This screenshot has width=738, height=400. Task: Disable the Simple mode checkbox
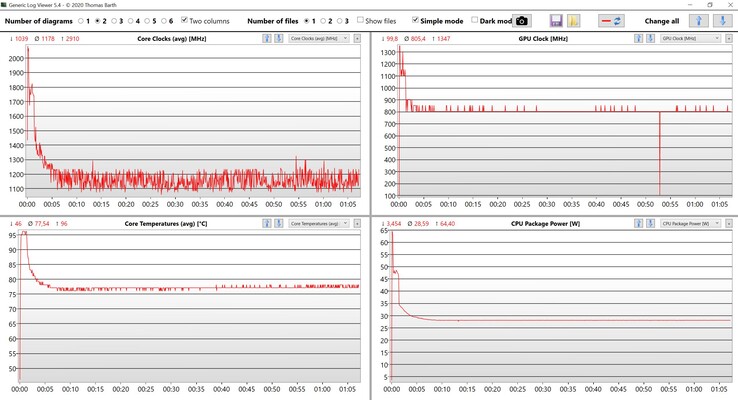coord(416,20)
